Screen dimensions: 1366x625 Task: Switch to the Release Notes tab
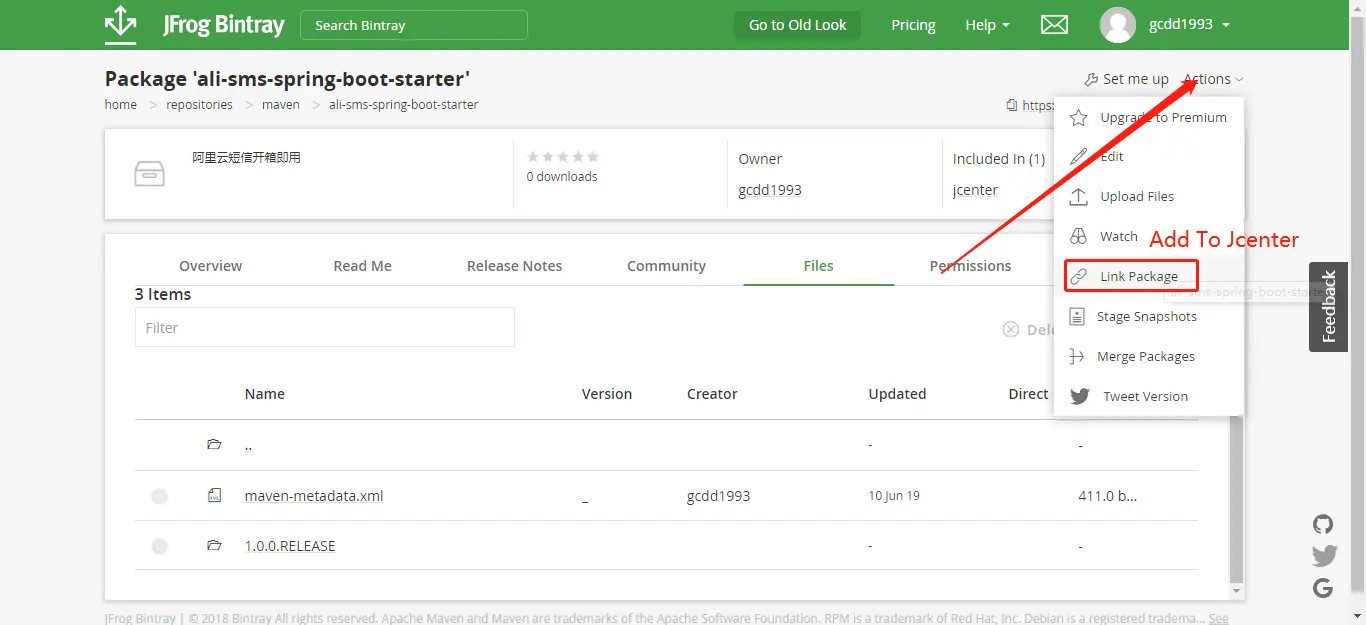click(x=514, y=266)
